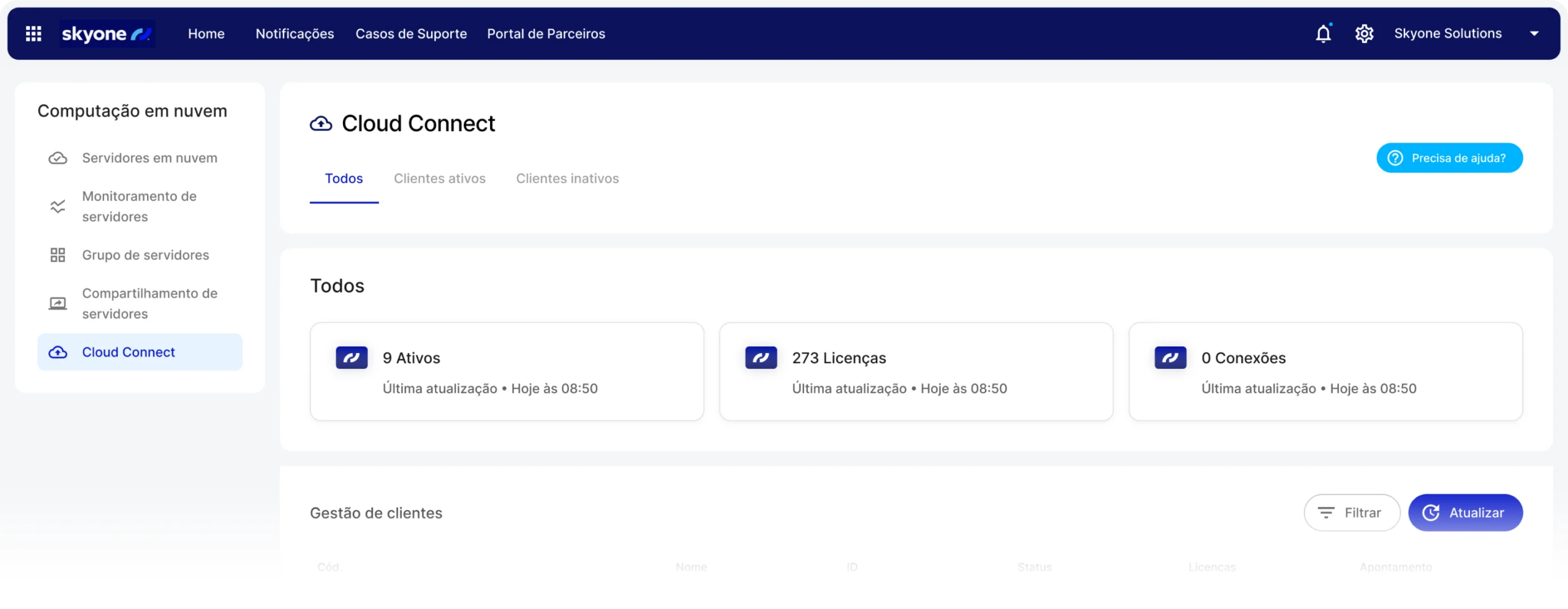Click the Compartilhamento de servidores screen icon
1568x609 pixels.
58,303
